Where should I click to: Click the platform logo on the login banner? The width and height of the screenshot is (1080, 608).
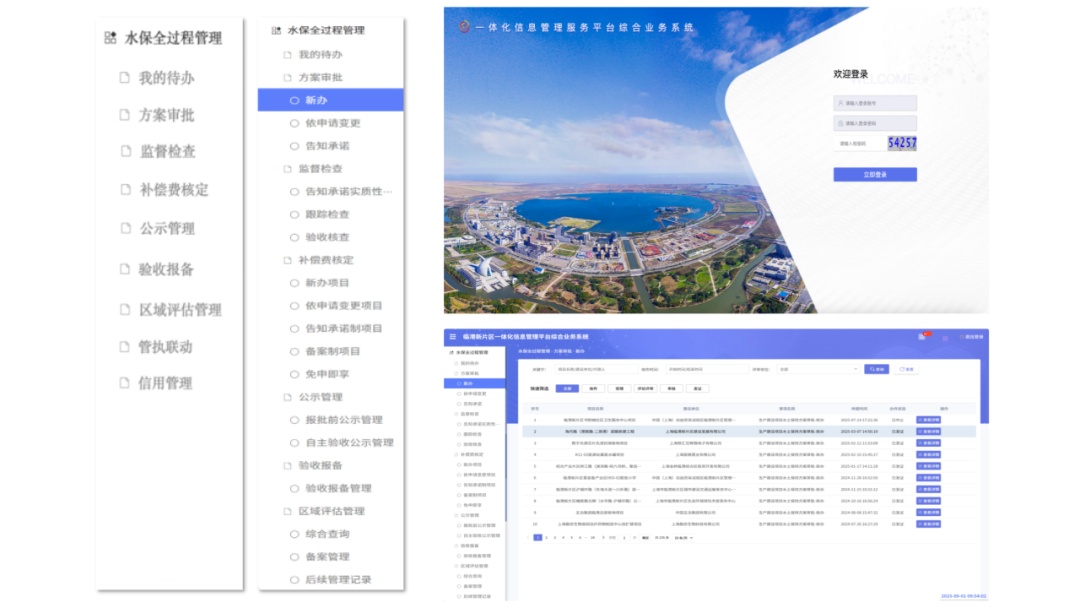[464, 27]
